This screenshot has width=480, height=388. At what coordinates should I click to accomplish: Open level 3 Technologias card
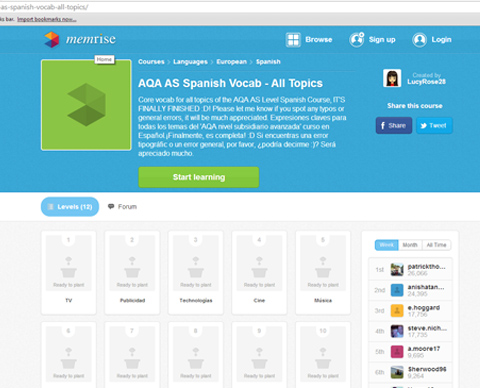coord(196,273)
